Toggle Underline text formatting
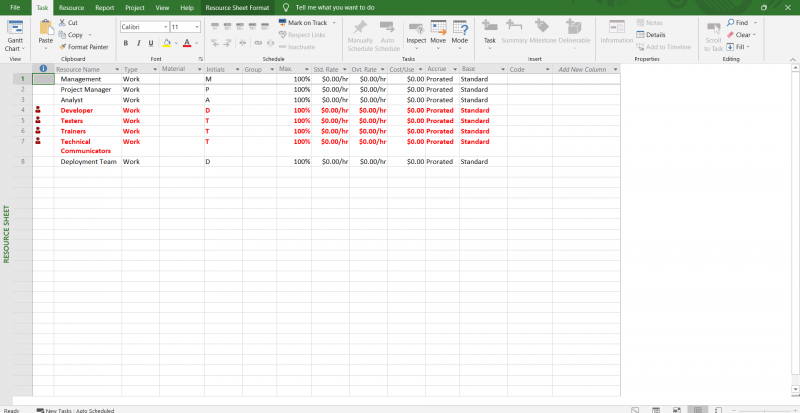The width and height of the screenshot is (800, 413). [x=152, y=43]
